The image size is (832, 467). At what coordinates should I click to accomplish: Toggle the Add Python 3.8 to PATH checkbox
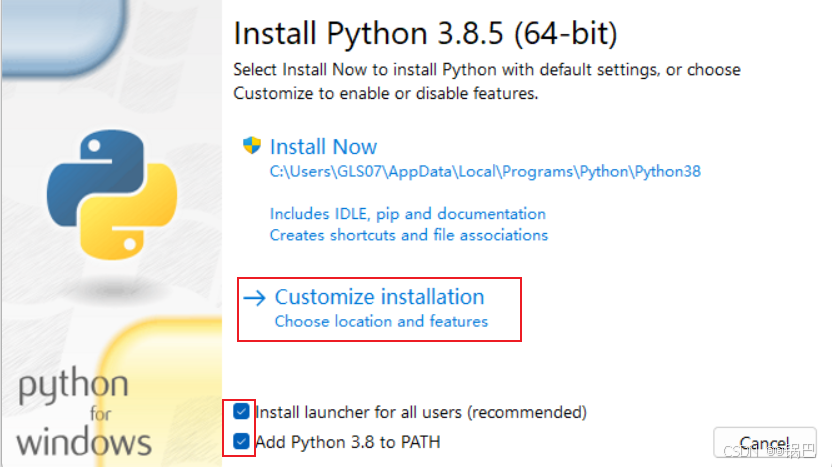point(241,441)
